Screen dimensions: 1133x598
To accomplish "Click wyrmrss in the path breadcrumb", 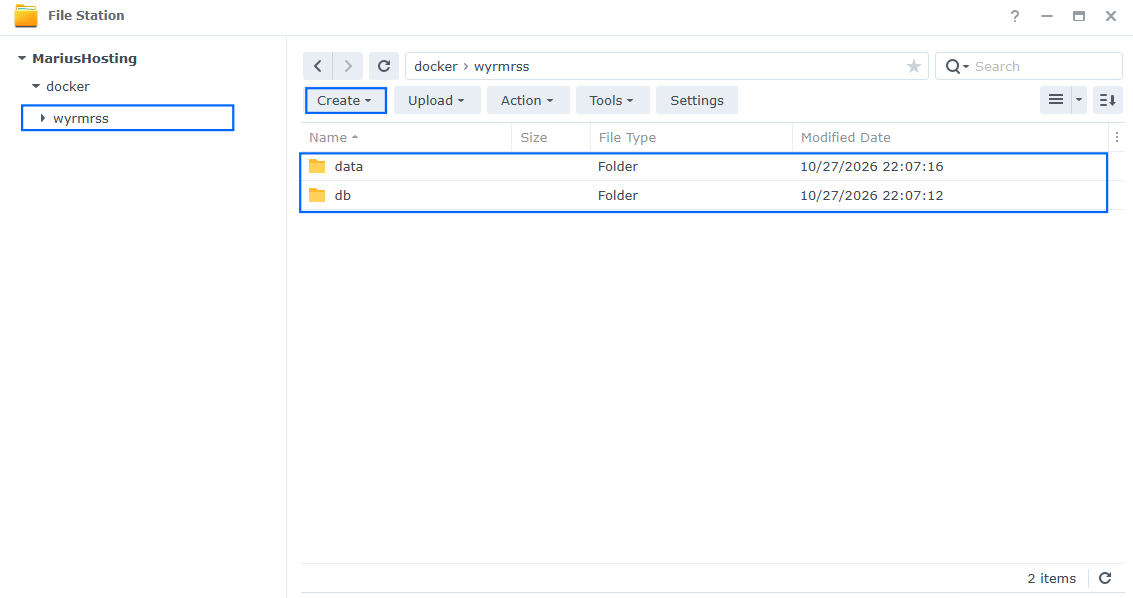I will (x=501, y=66).
